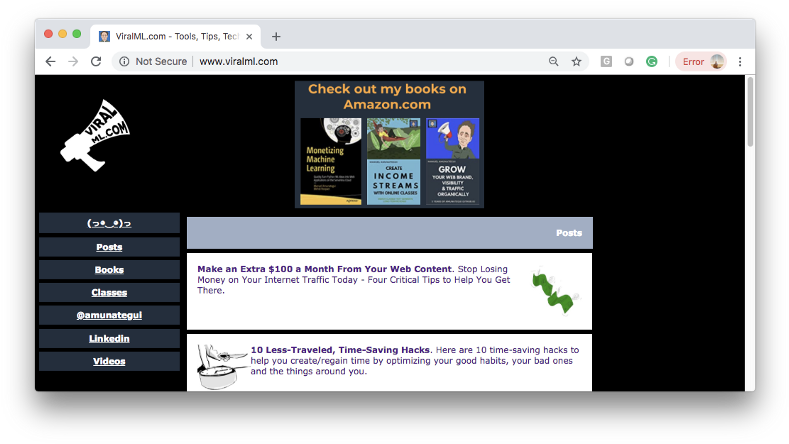789x444 pixels.
Task: Click the green dollar bills image
Action: (556, 290)
